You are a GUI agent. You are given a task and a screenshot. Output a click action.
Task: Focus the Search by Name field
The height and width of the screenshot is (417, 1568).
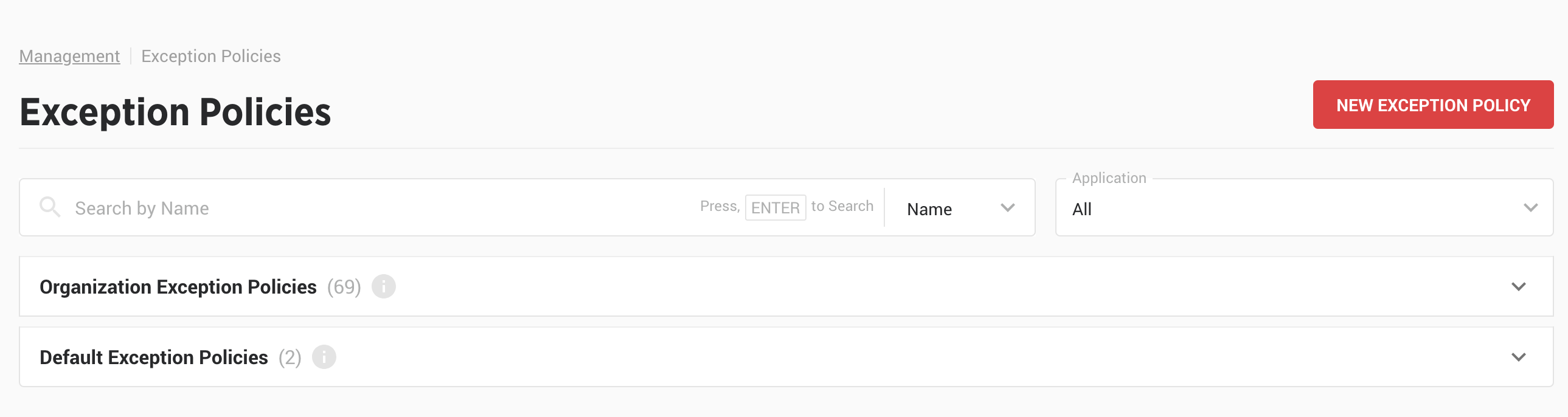(x=383, y=208)
